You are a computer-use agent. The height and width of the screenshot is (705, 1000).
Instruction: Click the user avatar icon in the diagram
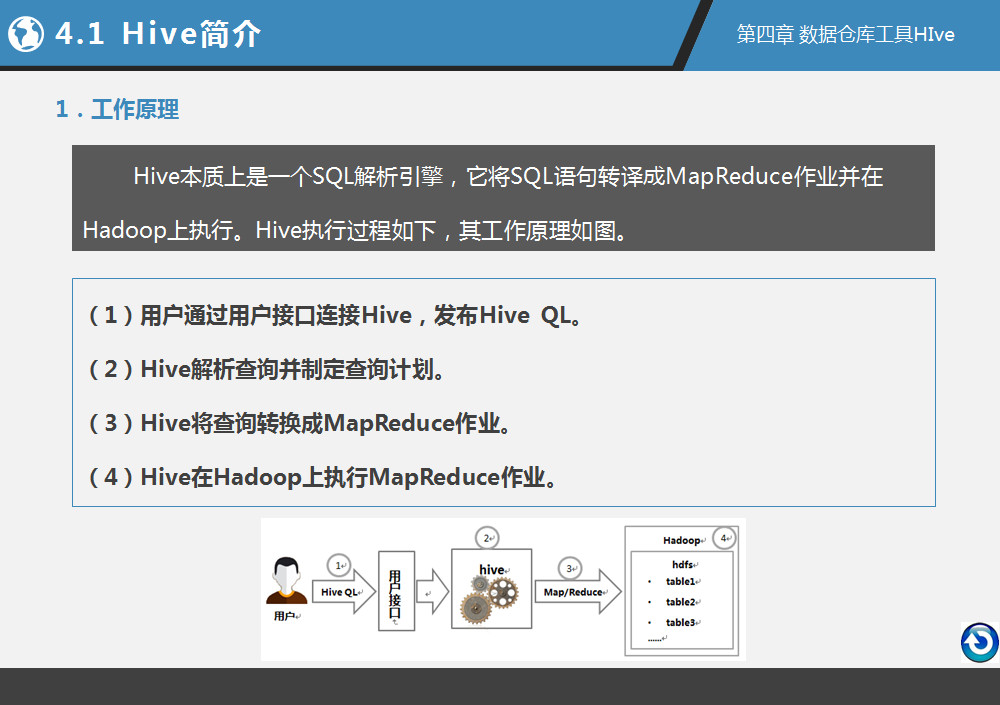[x=286, y=584]
